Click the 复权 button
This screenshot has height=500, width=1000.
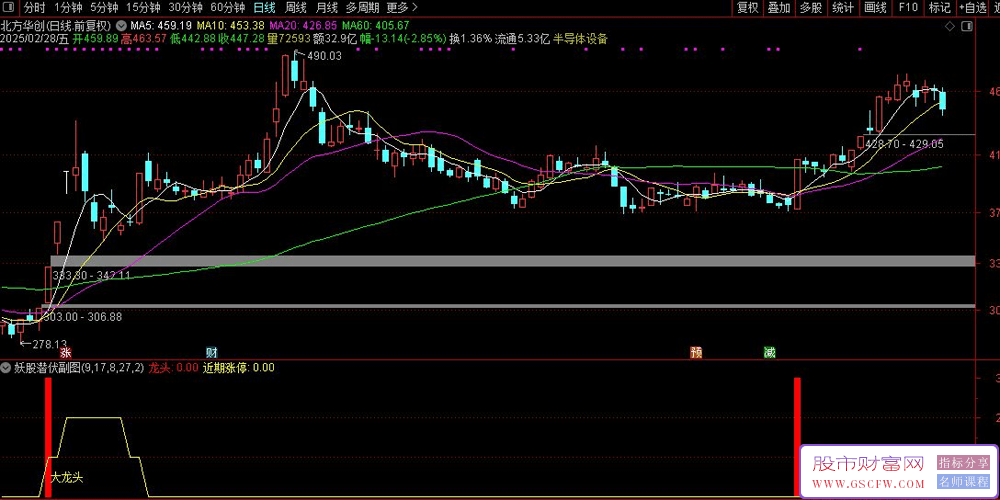(747, 8)
